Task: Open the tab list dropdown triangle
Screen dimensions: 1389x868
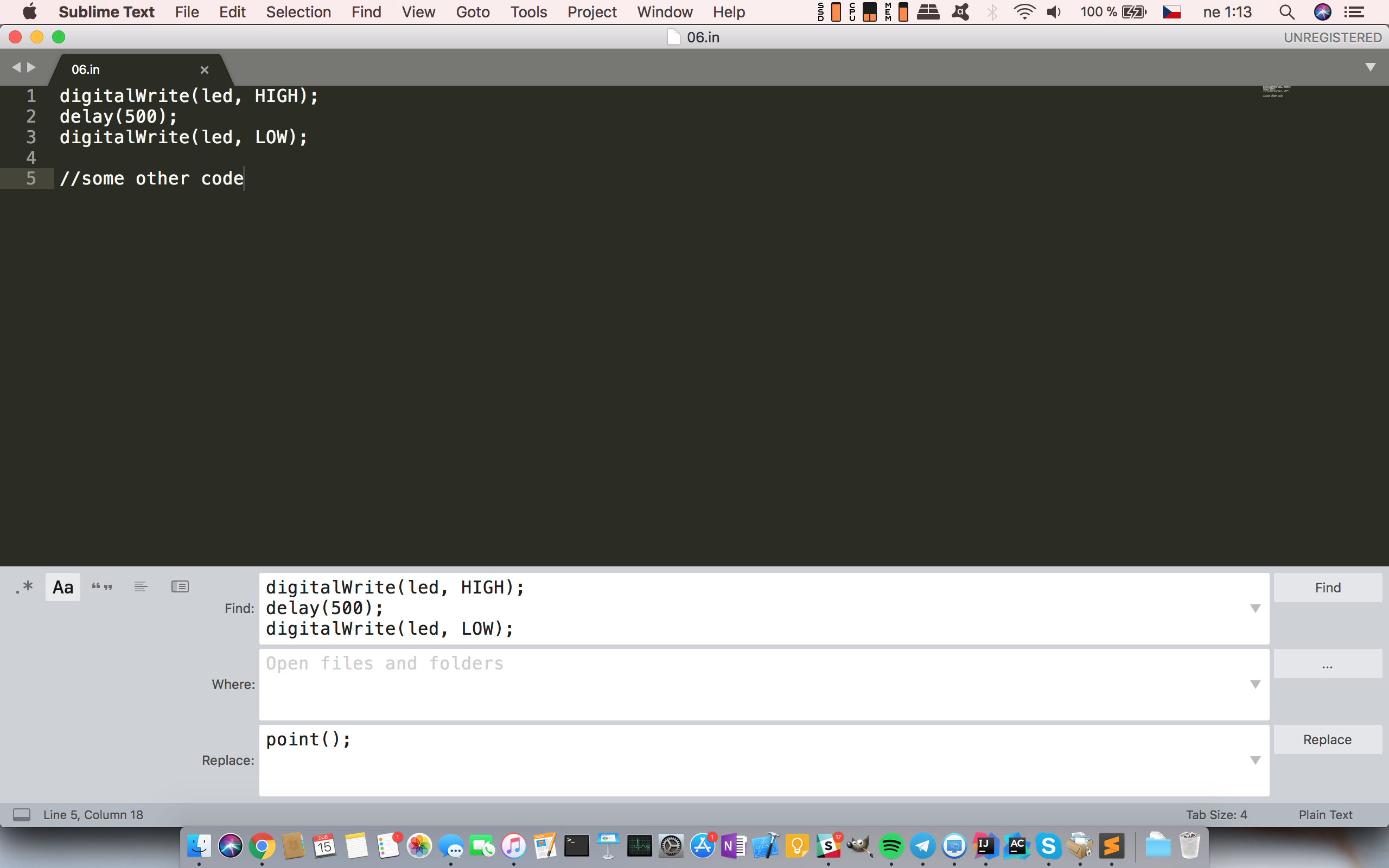Action: (1370, 68)
